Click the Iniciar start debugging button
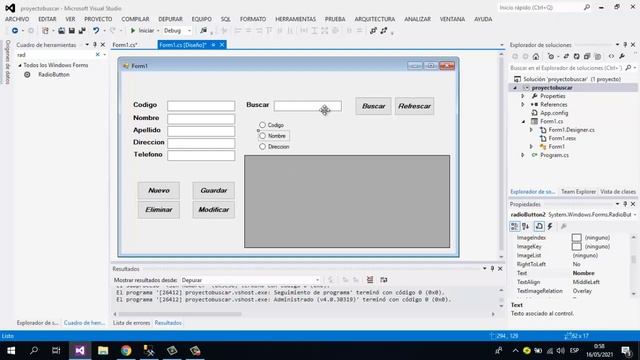The height and width of the screenshot is (360, 640). coord(143,31)
